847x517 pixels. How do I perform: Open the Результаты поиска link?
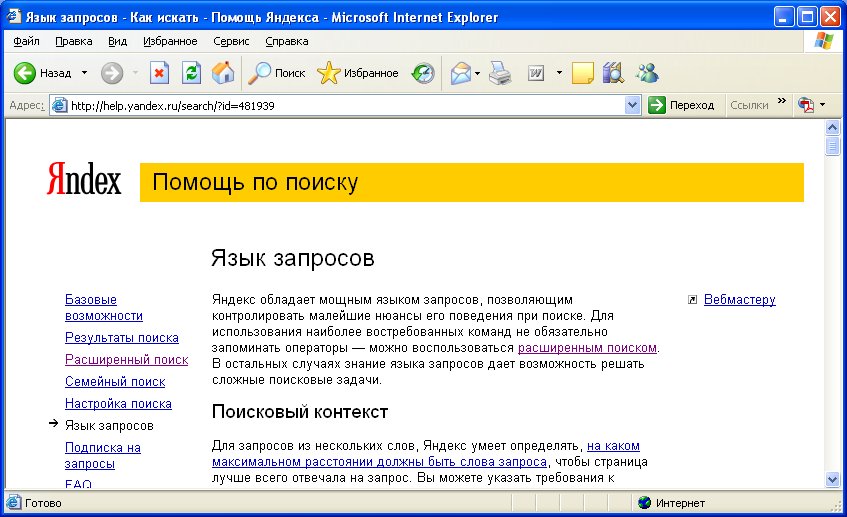122,338
